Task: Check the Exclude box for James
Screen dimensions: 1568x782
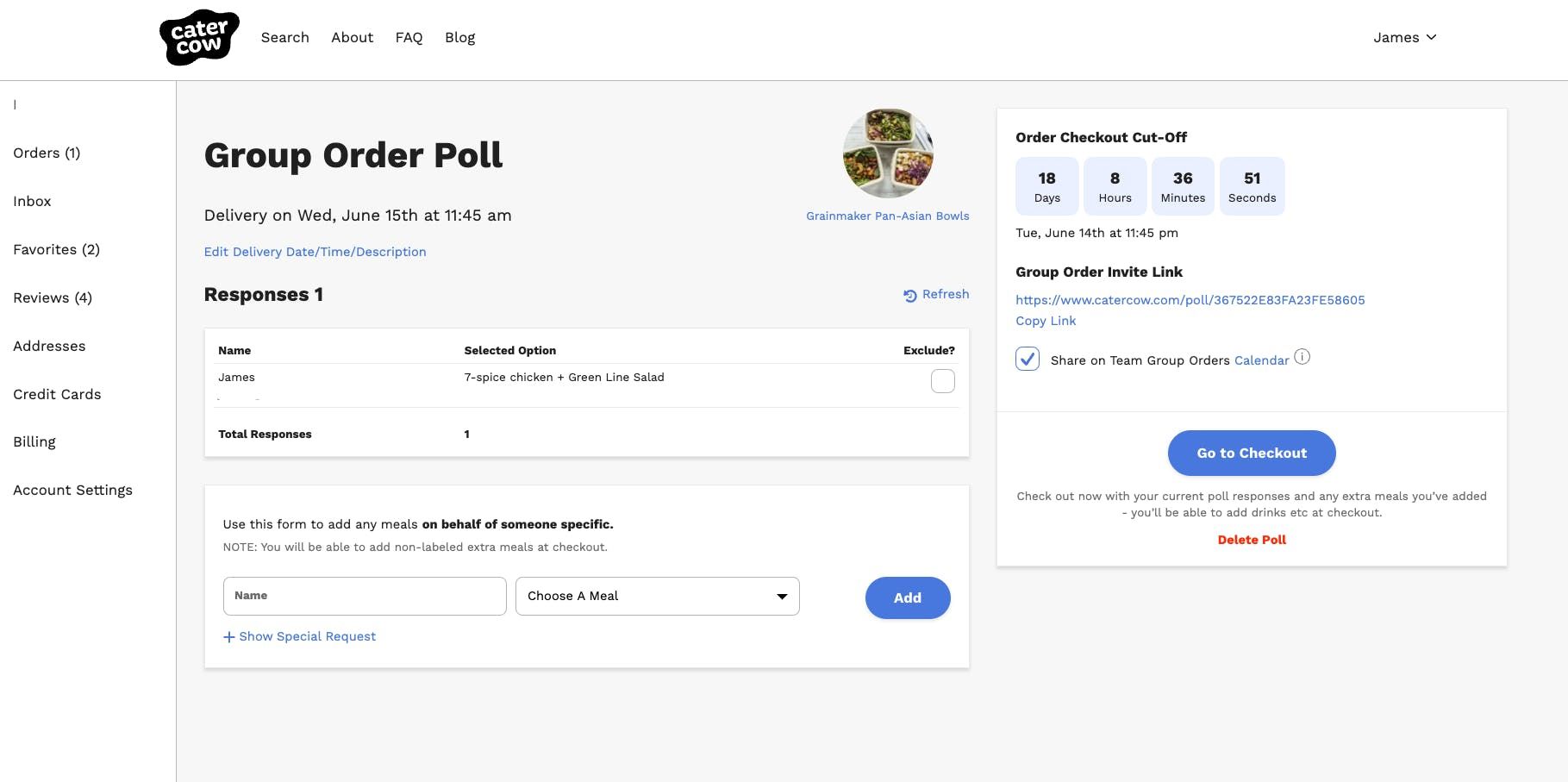Action: click(942, 381)
